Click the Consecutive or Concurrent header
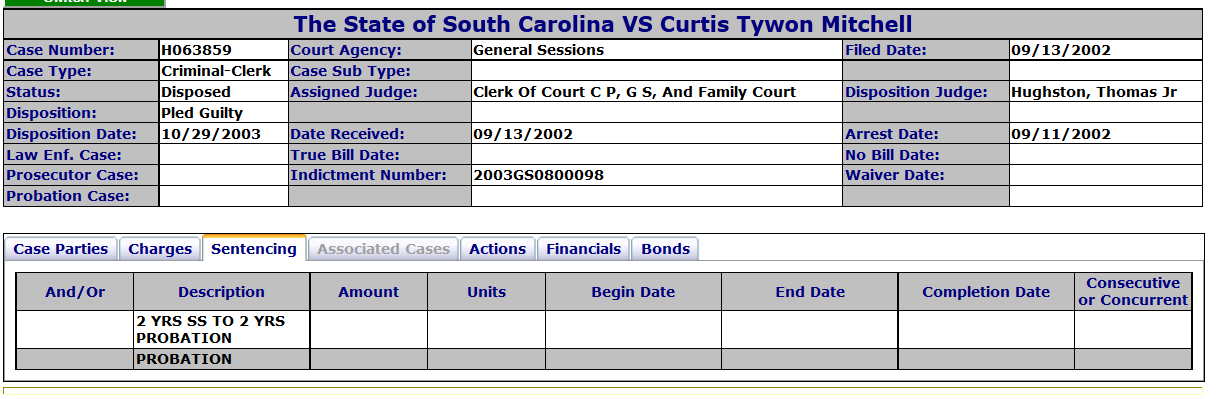The height and width of the screenshot is (399, 1216). pos(1133,292)
